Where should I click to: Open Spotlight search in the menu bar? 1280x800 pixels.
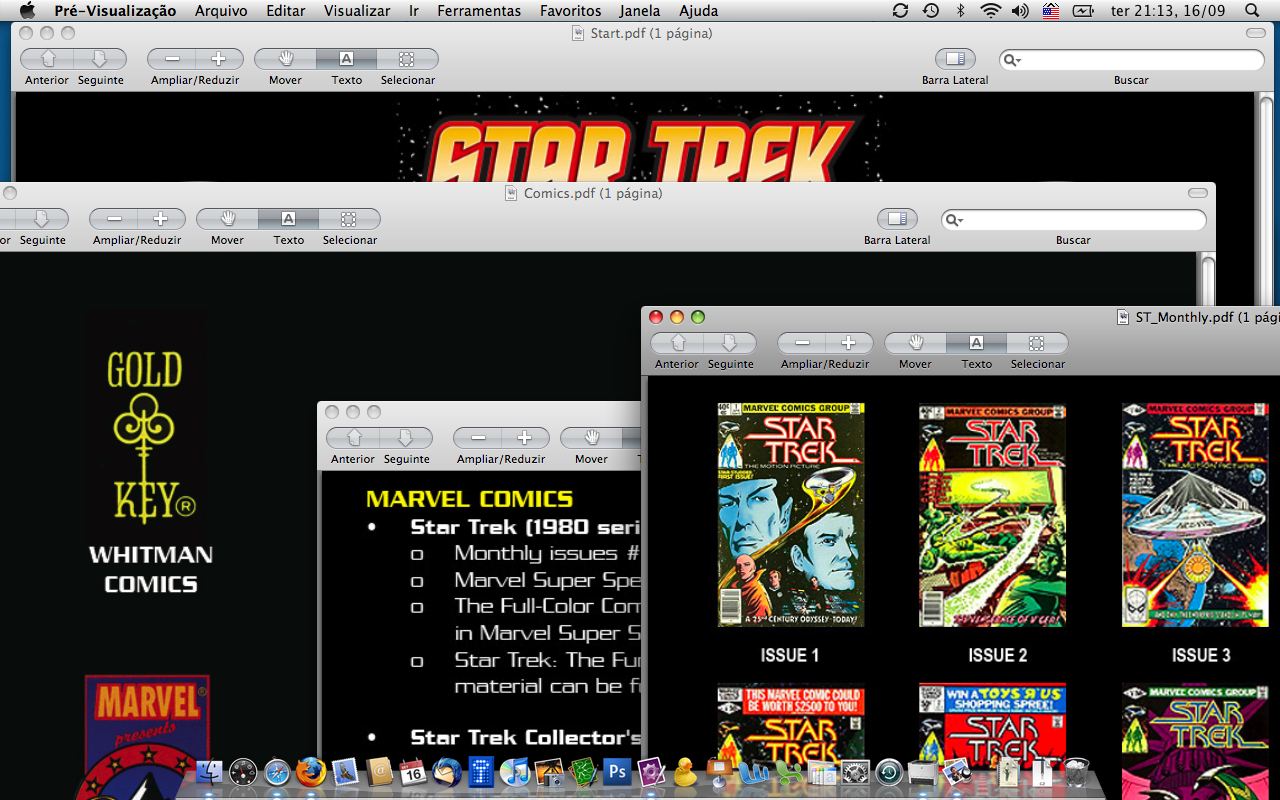pos(1252,11)
